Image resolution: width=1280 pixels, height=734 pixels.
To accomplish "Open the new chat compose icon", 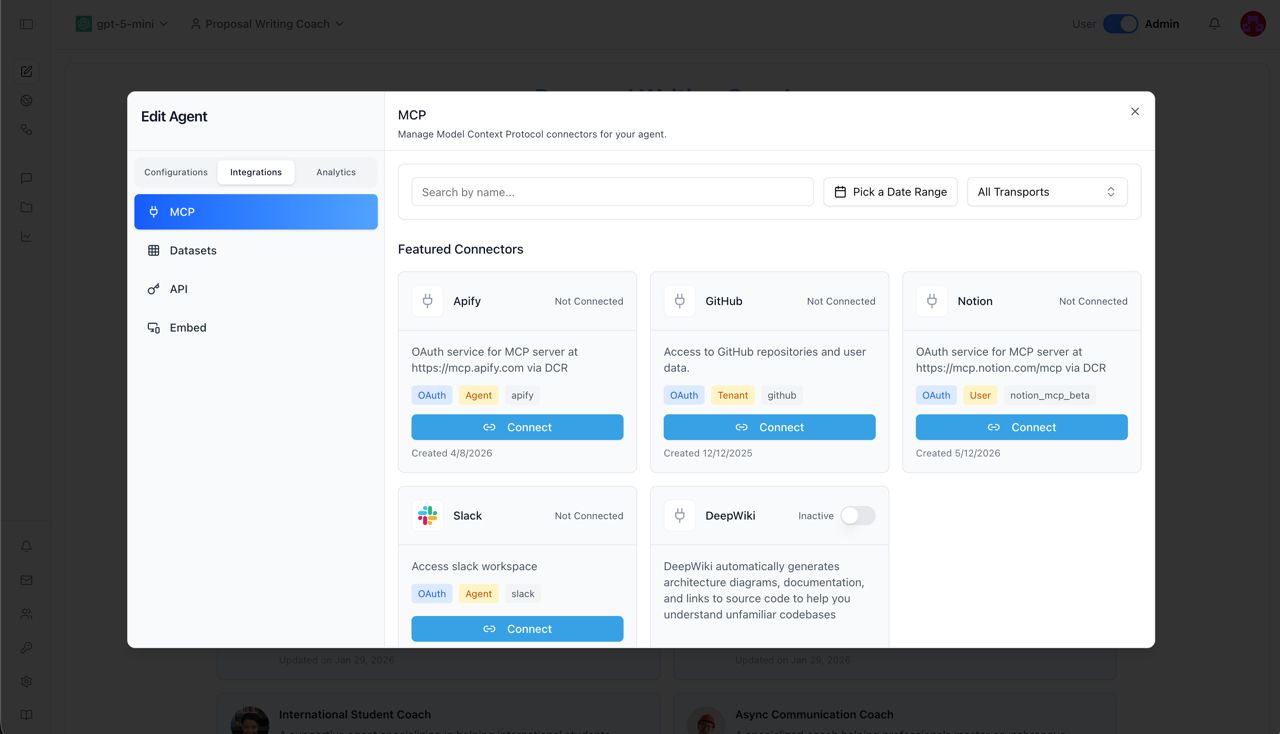I will (27, 71).
